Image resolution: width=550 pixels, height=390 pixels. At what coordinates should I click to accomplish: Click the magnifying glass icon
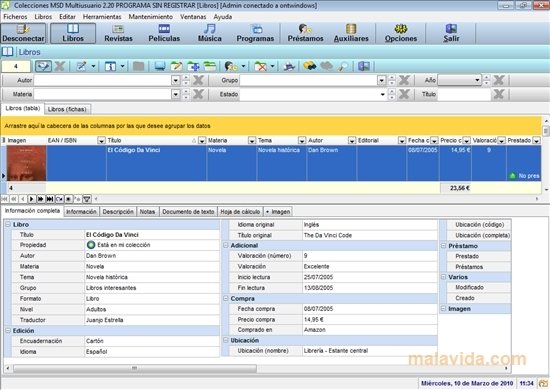343,66
